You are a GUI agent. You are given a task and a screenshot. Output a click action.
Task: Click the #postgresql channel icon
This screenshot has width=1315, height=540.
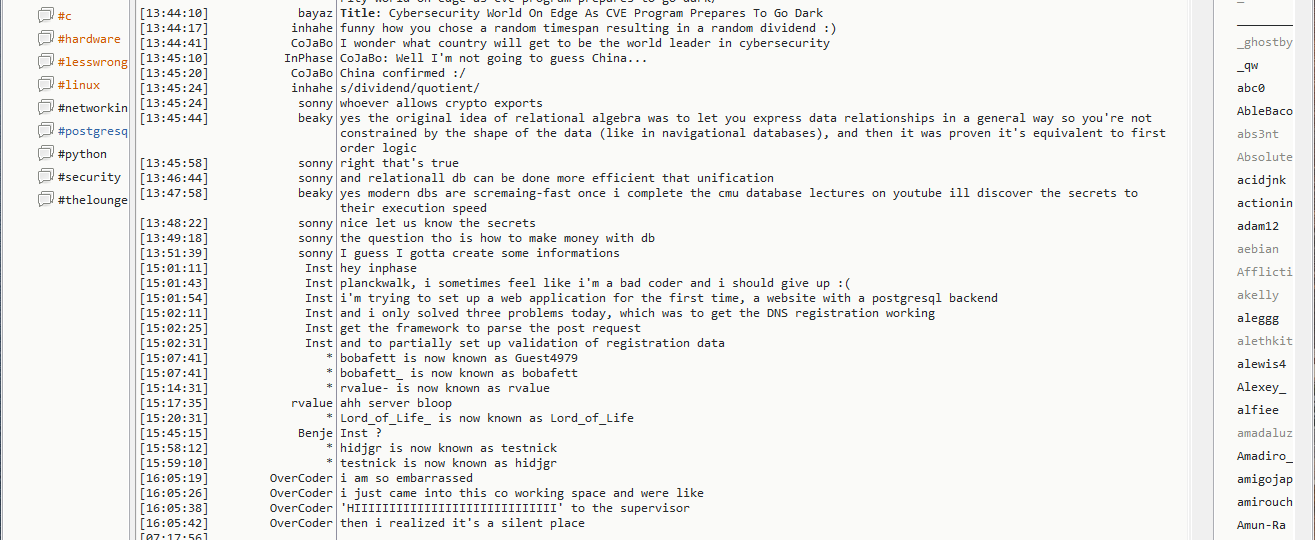click(x=45, y=131)
